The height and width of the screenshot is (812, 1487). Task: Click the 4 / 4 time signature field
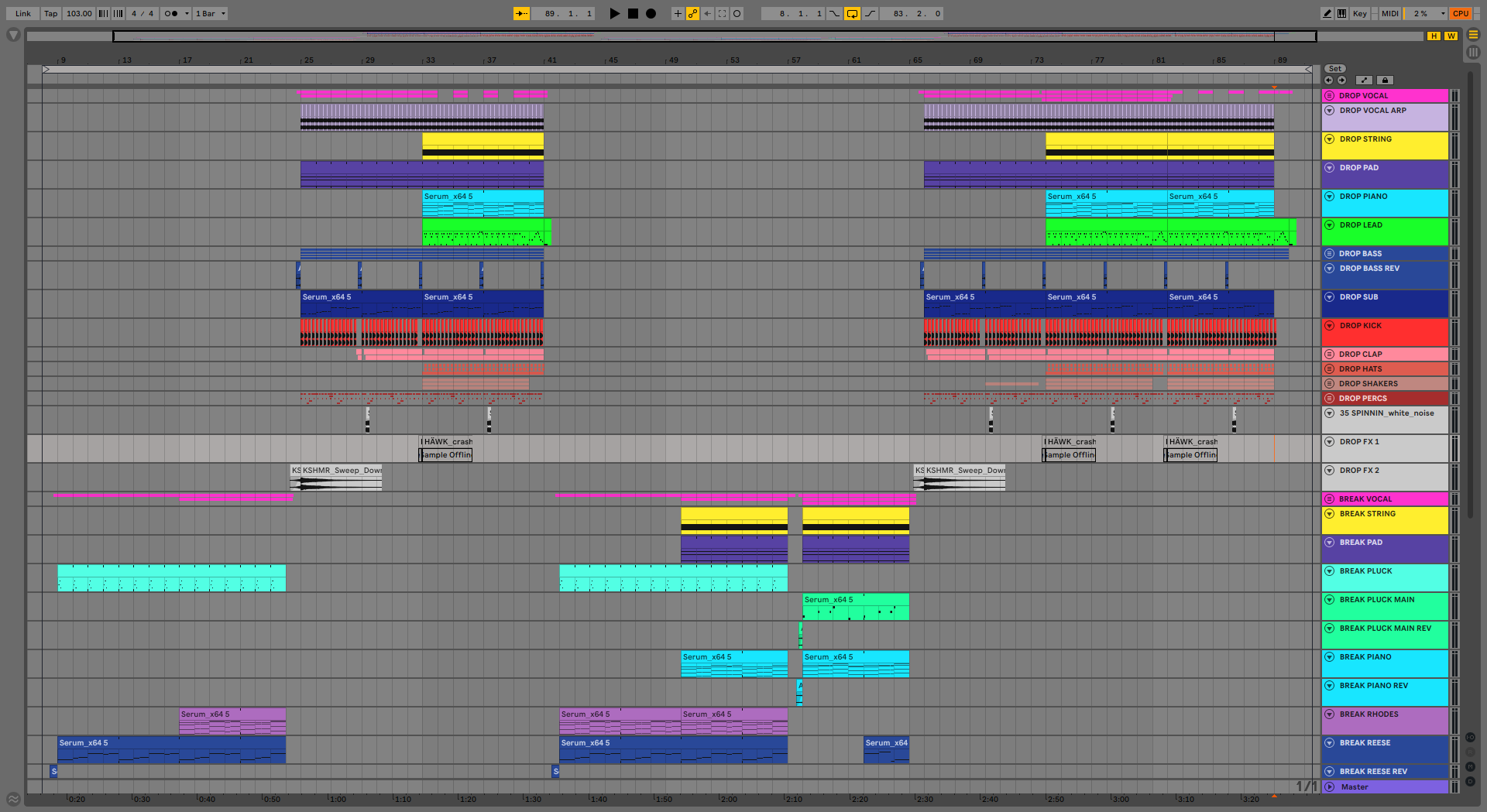tap(143, 13)
